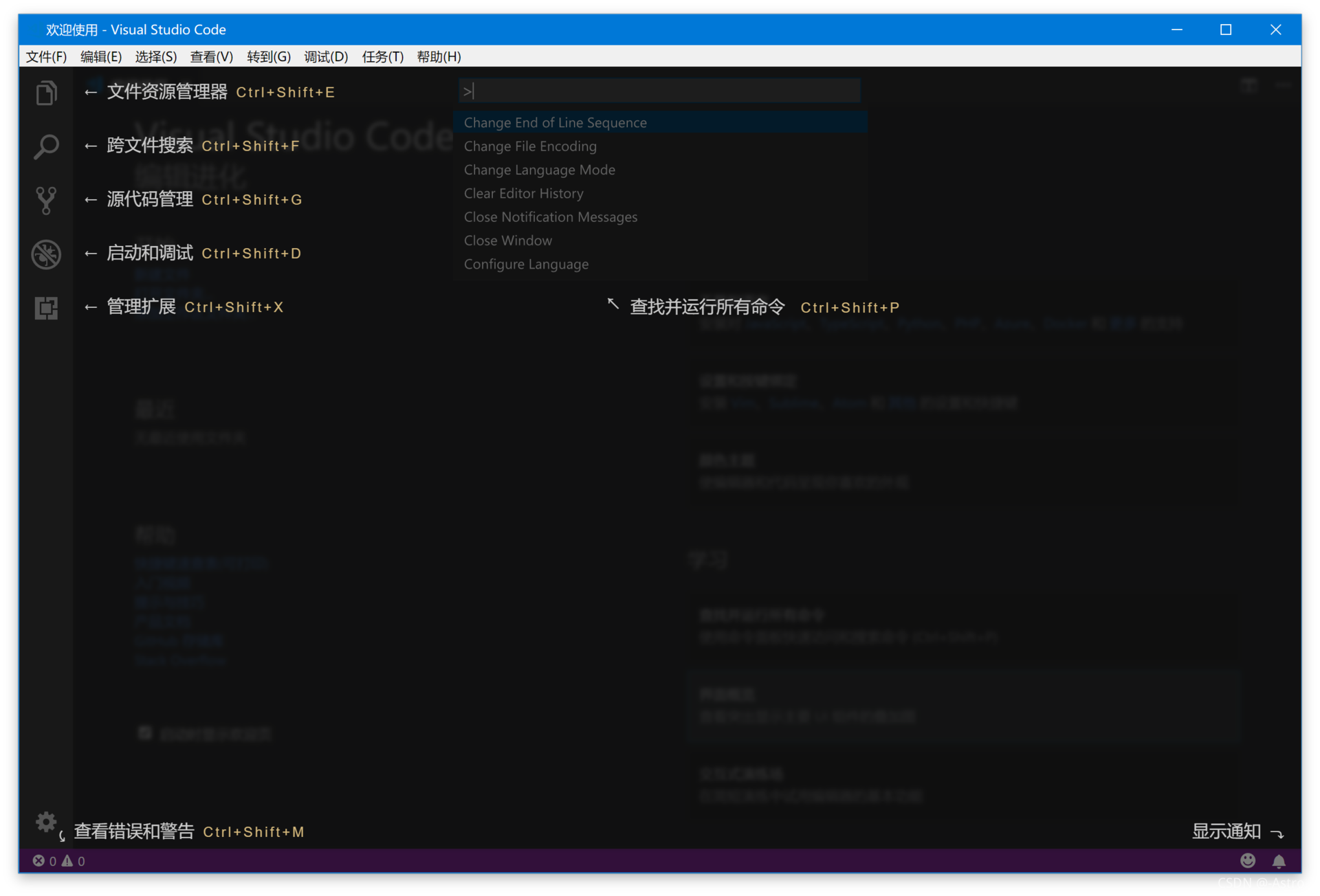Image resolution: width=1320 pixels, height=896 pixels.
Task: Select Change End of Line Sequence command
Action: [555, 122]
